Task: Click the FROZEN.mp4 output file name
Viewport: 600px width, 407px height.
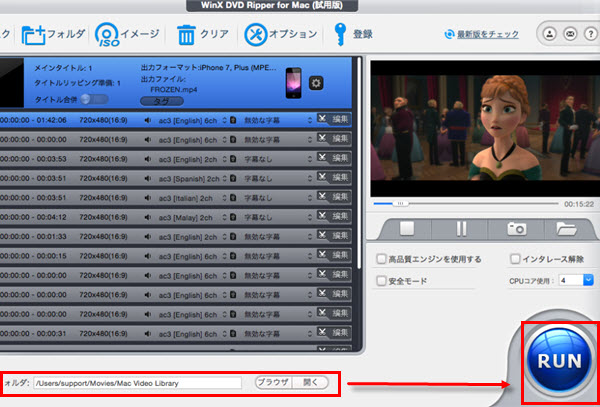Action: (x=174, y=90)
